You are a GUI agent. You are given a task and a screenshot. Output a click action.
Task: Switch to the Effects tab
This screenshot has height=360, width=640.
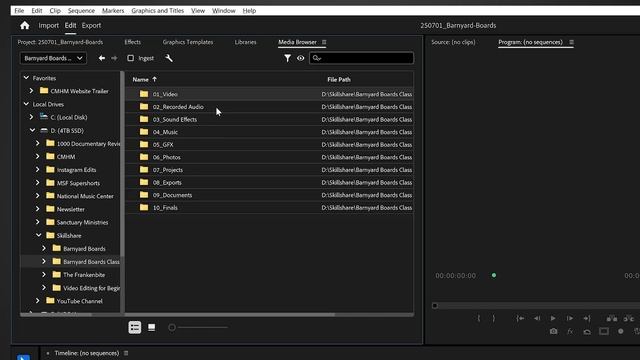point(133,42)
